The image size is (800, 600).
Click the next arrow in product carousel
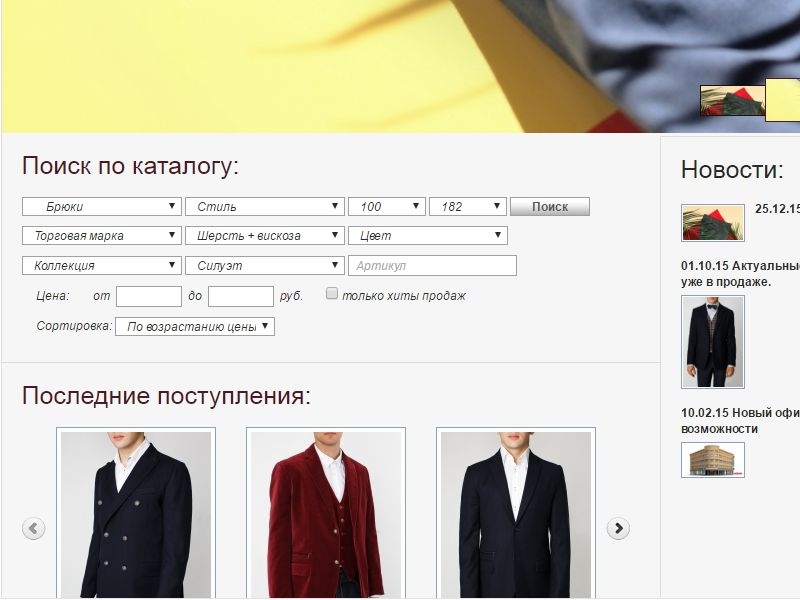click(618, 528)
